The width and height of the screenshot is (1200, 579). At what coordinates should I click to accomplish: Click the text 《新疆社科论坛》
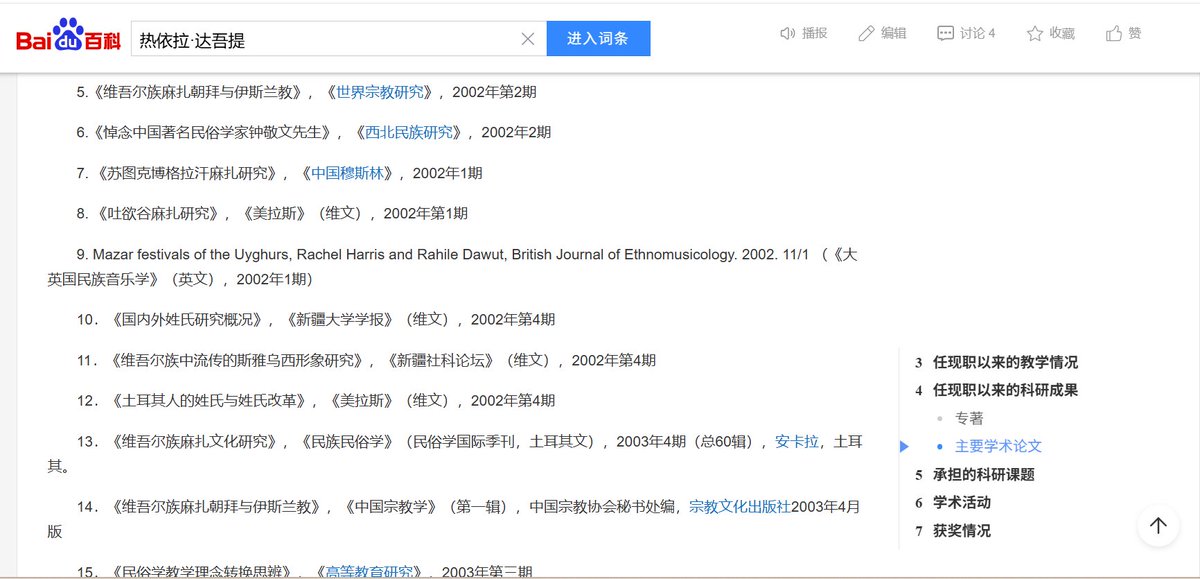442,360
